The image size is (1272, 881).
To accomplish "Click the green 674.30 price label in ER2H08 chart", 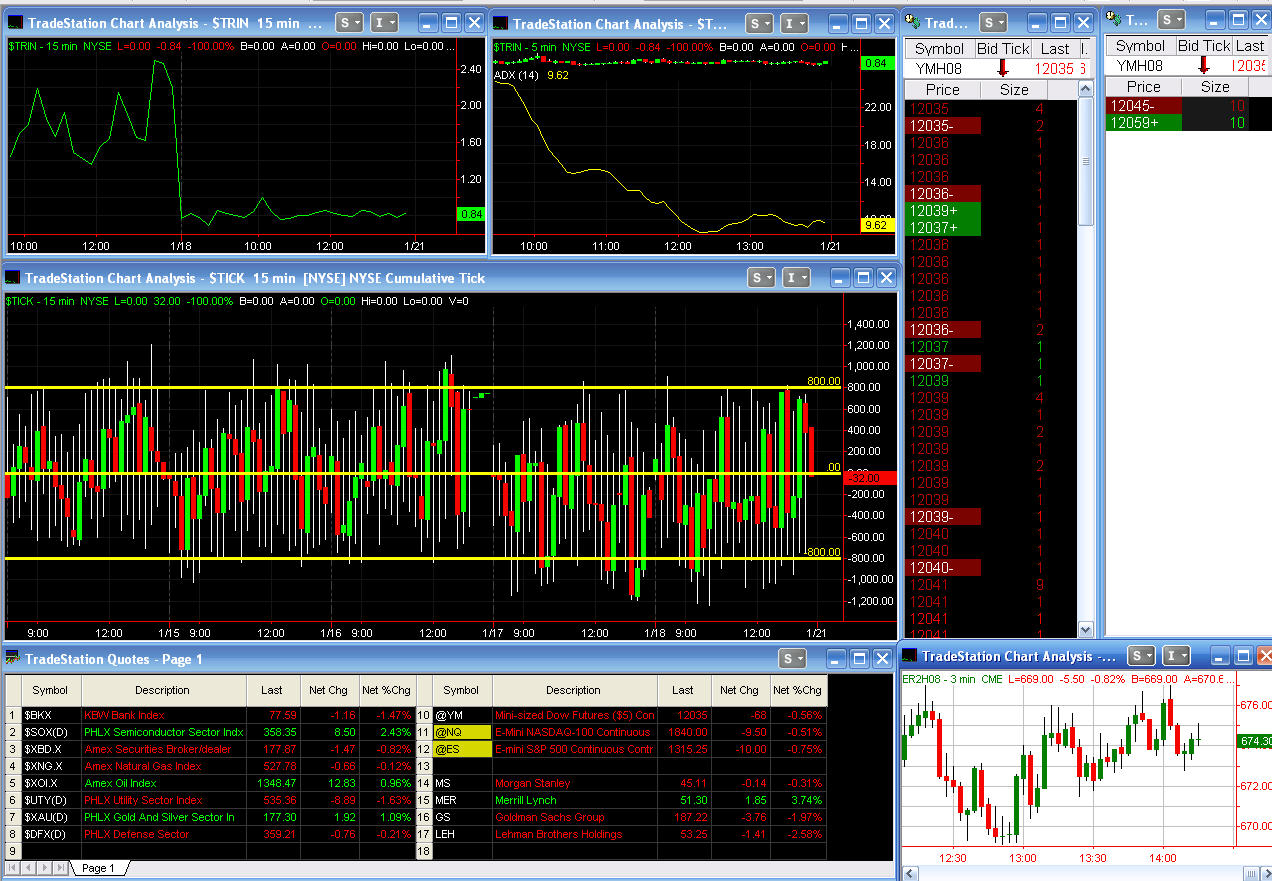I will [x=1254, y=741].
